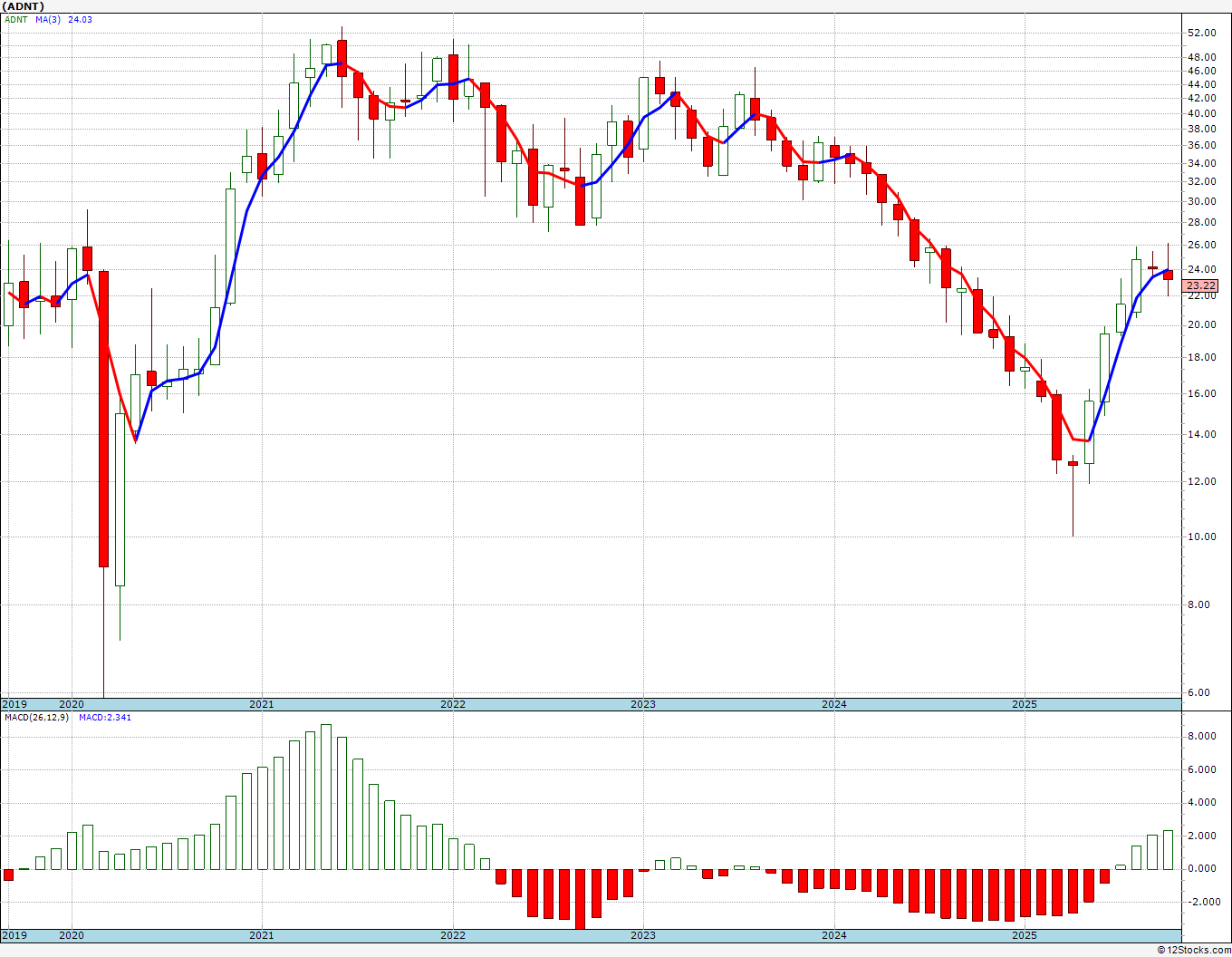Screen dimensions: 1232x957
Task: Click the 46.00 price axis label
Action: tap(1201, 71)
